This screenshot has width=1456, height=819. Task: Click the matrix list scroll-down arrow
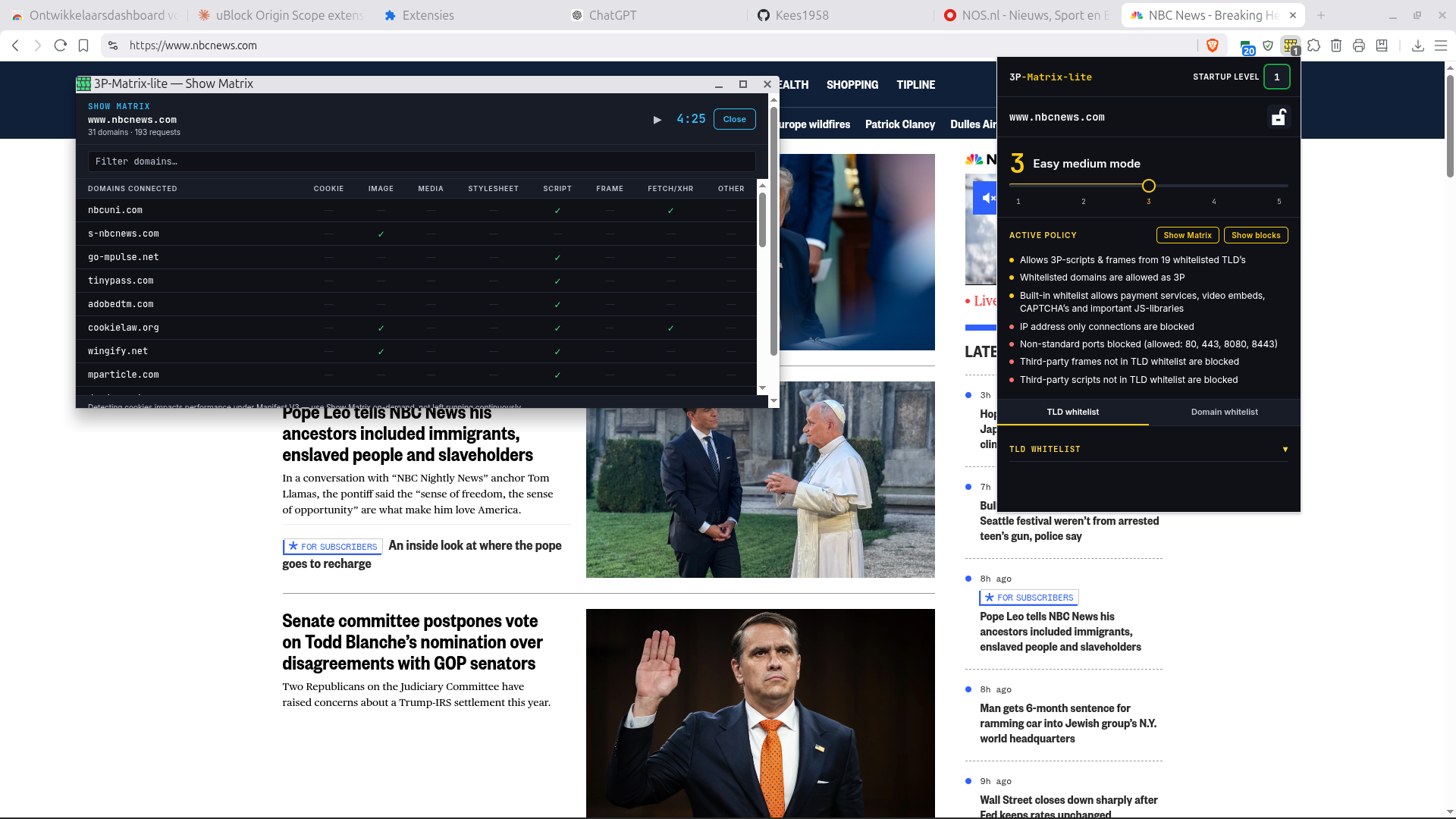pyautogui.click(x=762, y=388)
